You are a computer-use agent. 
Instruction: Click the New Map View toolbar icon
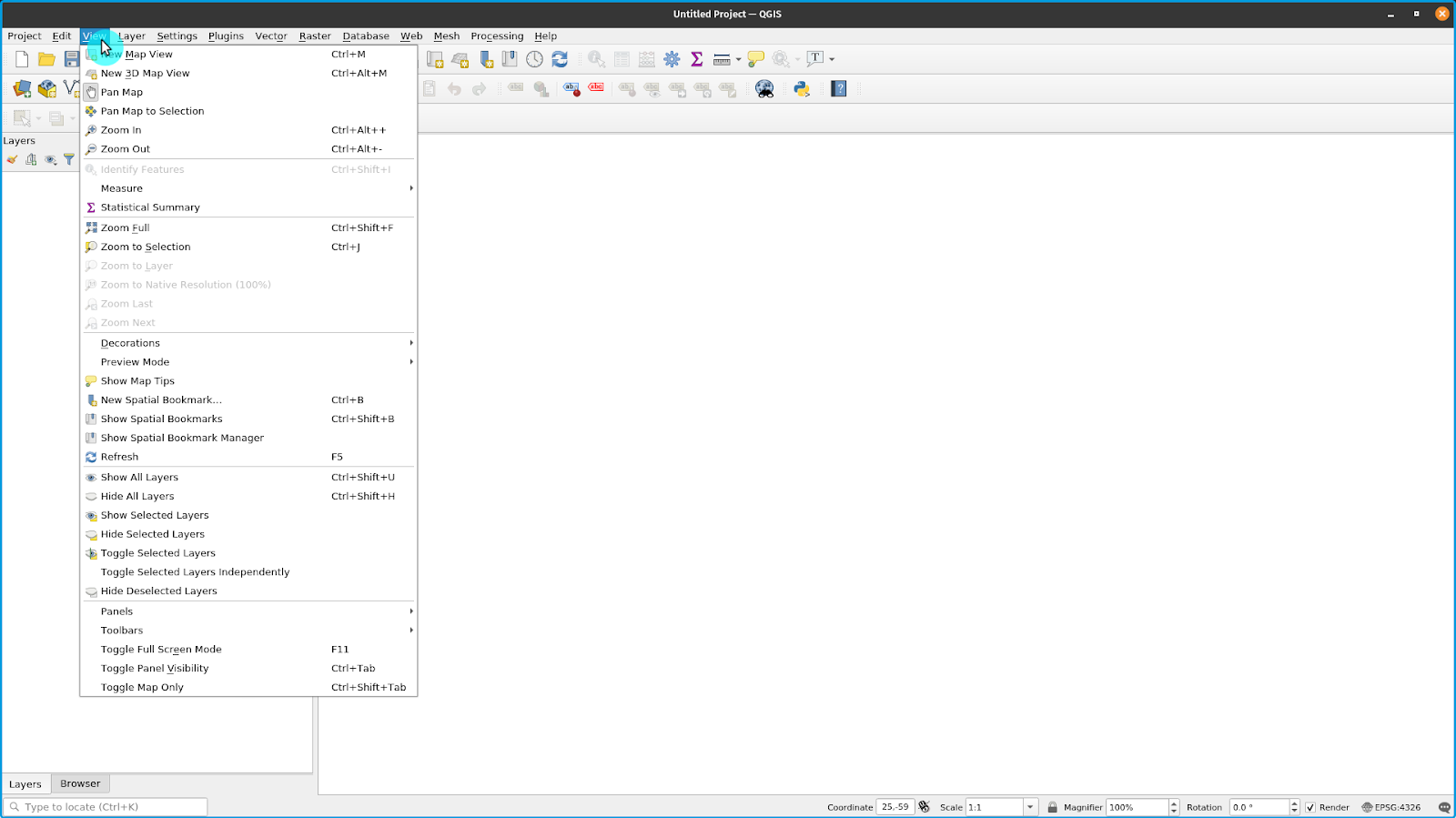pos(435,59)
